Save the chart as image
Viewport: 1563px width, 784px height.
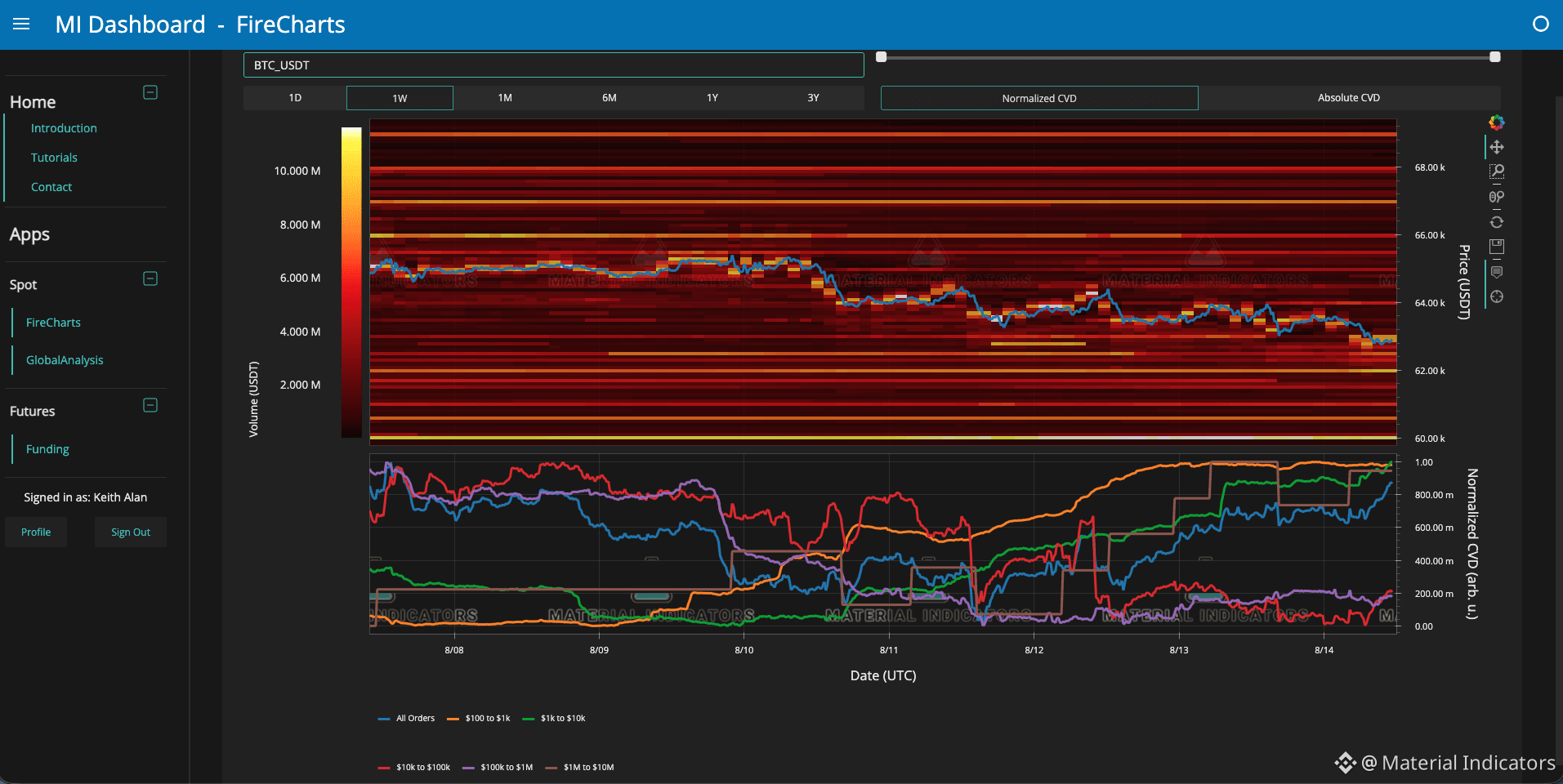click(1496, 247)
